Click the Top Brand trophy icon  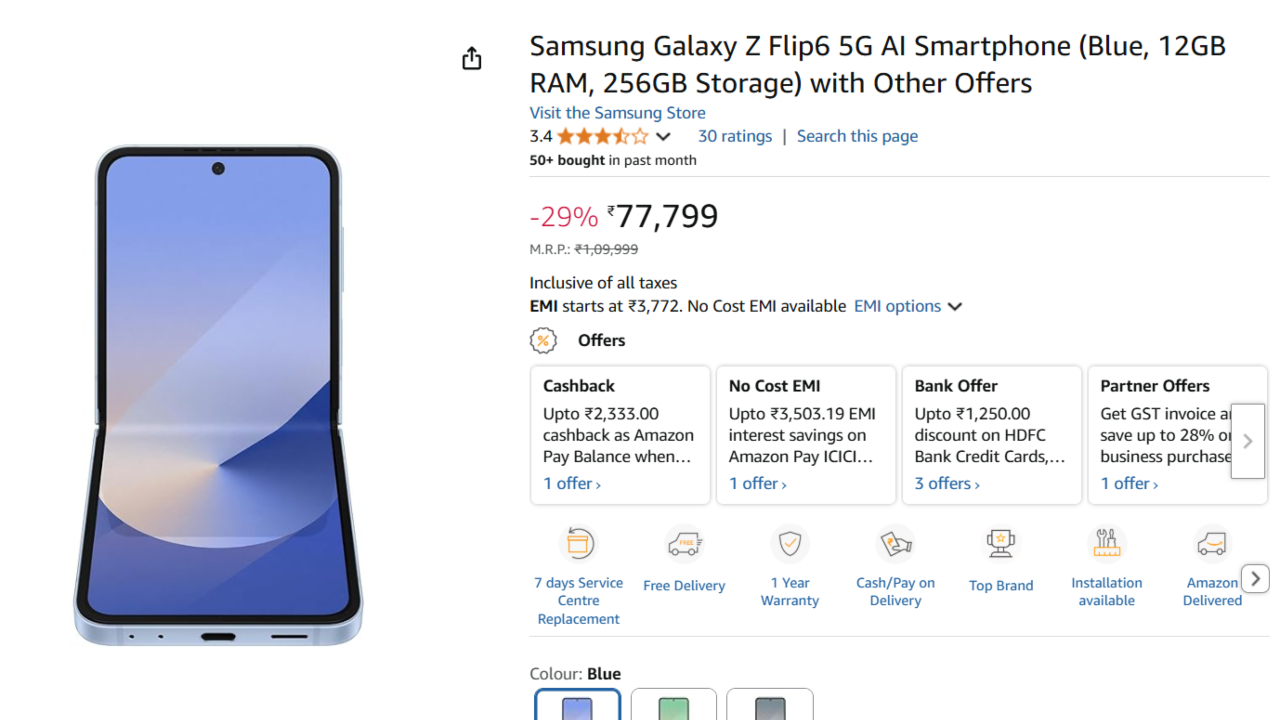1001,543
